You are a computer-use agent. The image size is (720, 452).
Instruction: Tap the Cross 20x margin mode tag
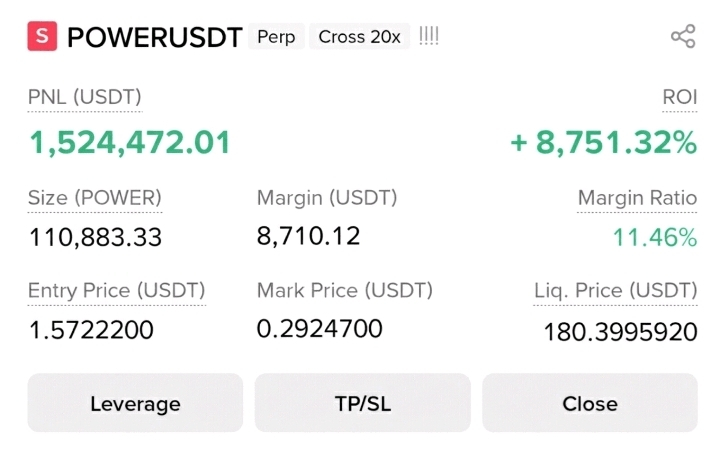(360, 36)
